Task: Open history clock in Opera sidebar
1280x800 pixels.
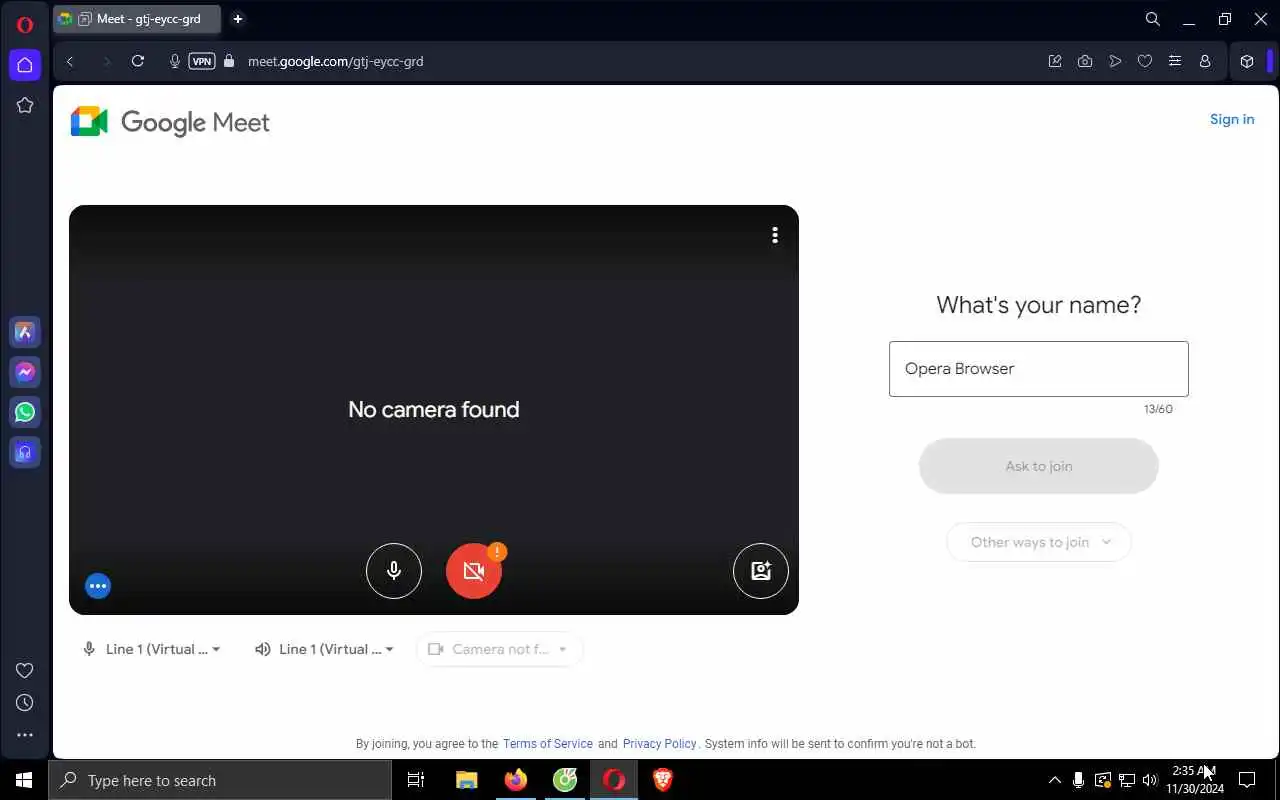Action: pos(25,703)
